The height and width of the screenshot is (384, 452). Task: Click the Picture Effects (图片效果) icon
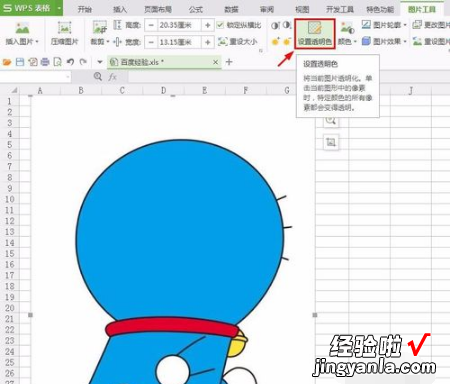point(366,41)
